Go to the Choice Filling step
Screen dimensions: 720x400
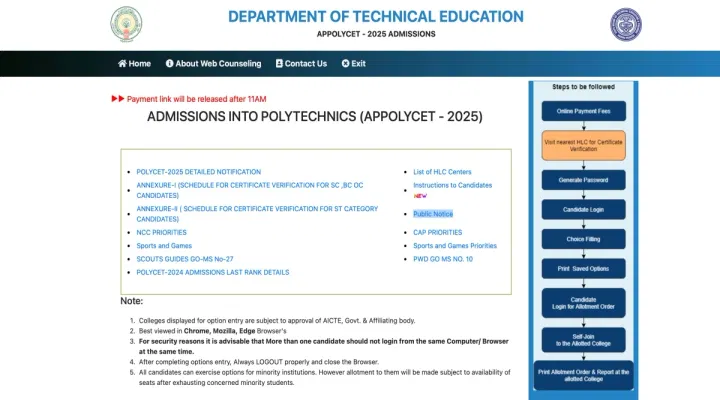coord(583,240)
